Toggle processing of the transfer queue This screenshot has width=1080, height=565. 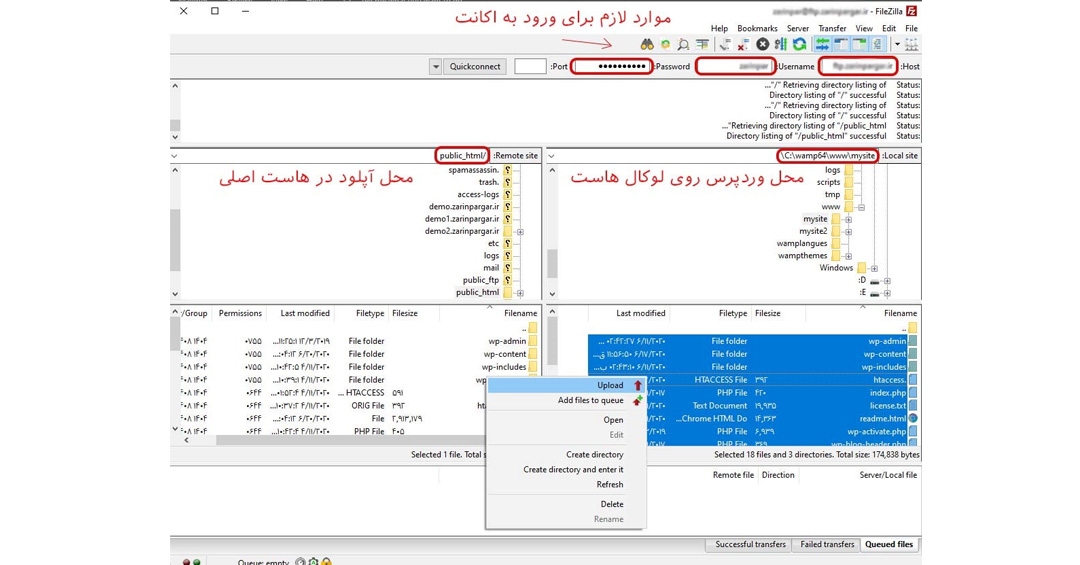(780, 44)
